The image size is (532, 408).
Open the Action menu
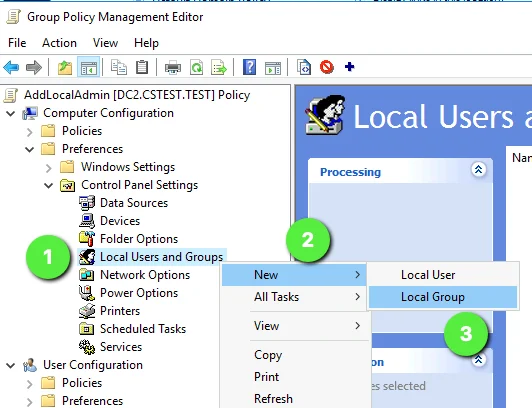tap(59, 43)
